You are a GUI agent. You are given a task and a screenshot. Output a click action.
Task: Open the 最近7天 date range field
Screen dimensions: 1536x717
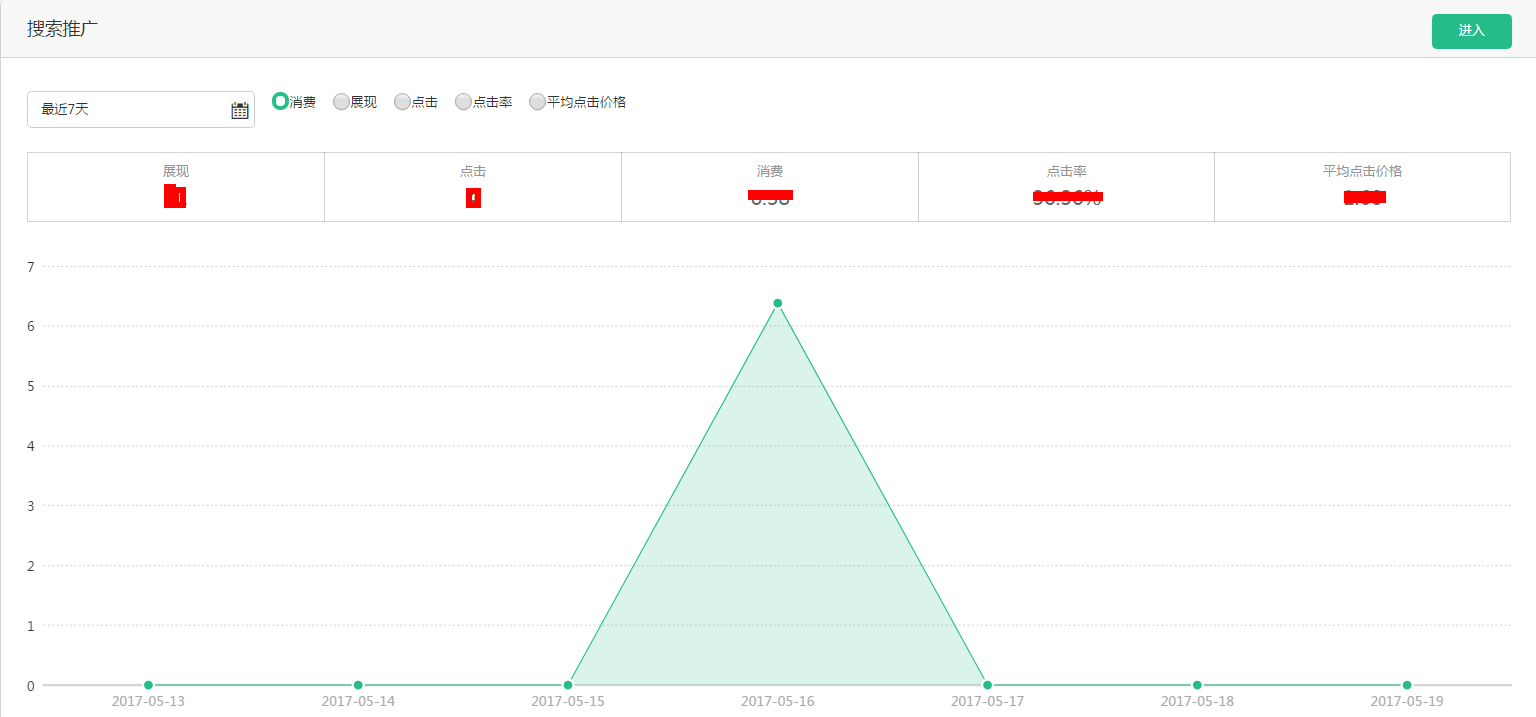point(141,110)
